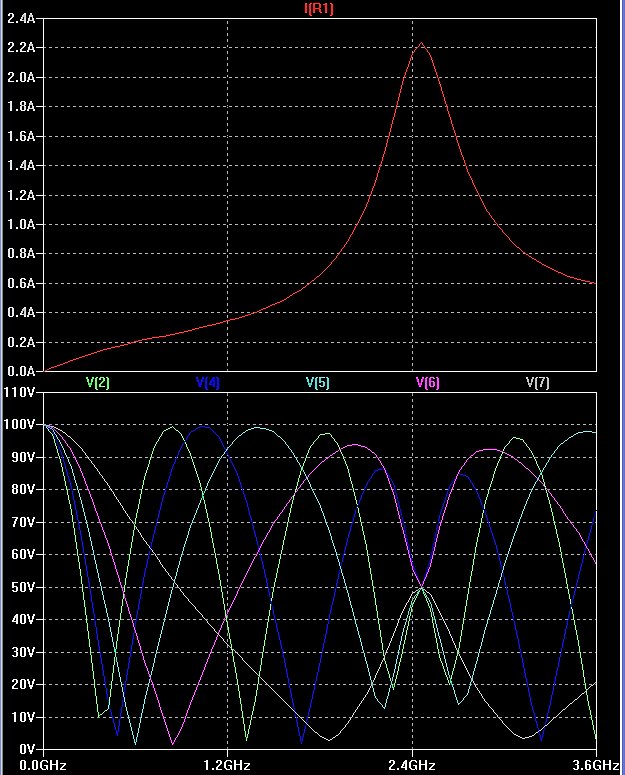Pick the magenta V(6) trace label

(427, 382)
